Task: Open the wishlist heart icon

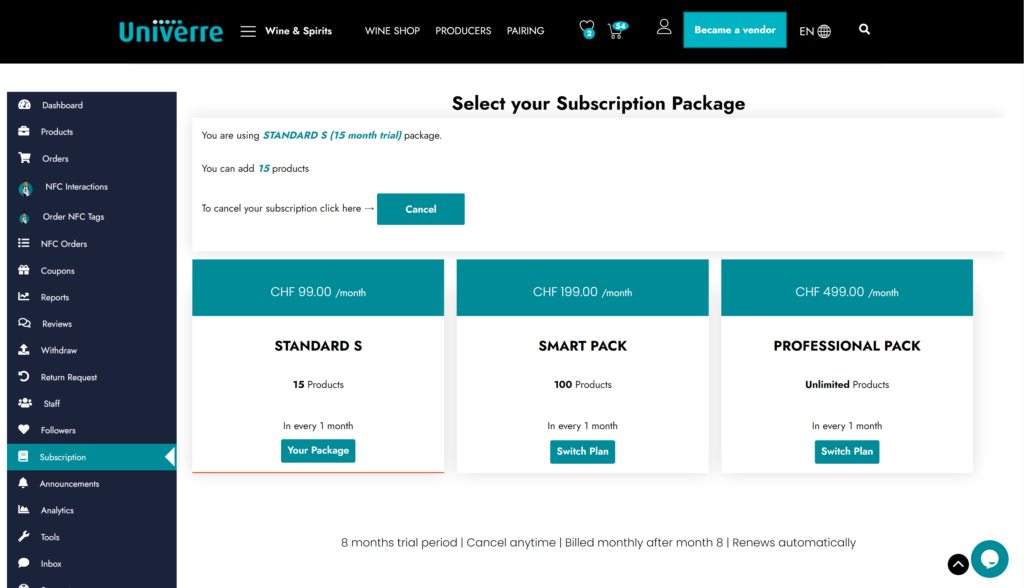Action: [x=586, y=29]
